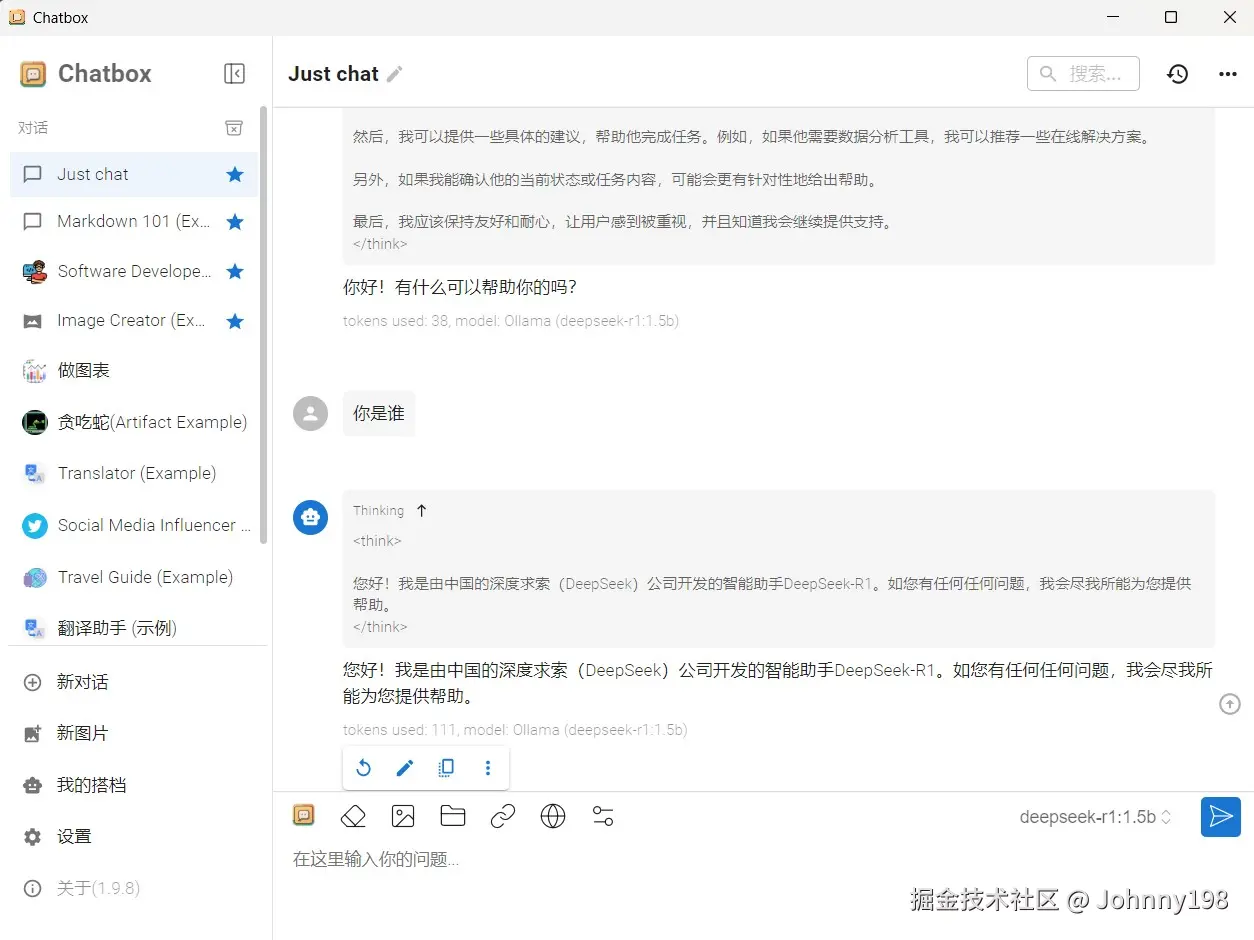Viewport: 1254px width, 940px height.
Task: Regenerate the DeepSeek response
Action: pyautogui.click(x=363, y=767)
